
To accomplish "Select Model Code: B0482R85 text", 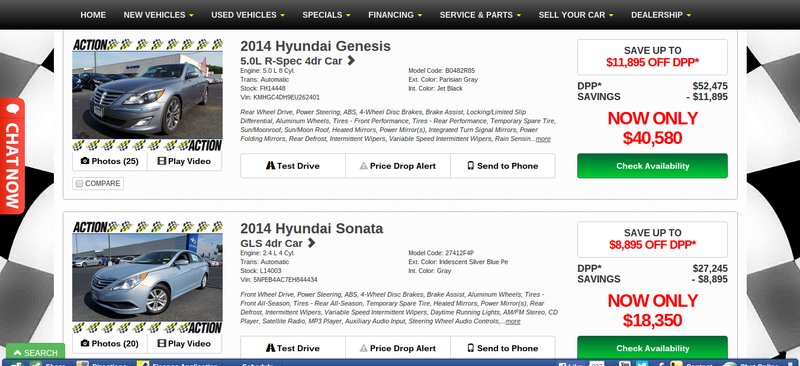I will coord(441,70).
